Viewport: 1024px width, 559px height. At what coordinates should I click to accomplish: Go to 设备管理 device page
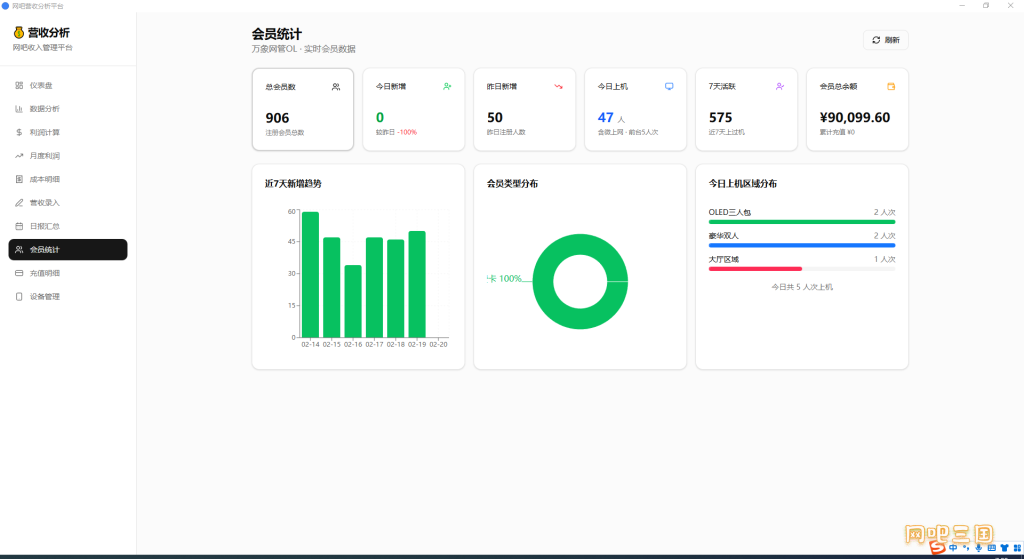click(68, 296)
